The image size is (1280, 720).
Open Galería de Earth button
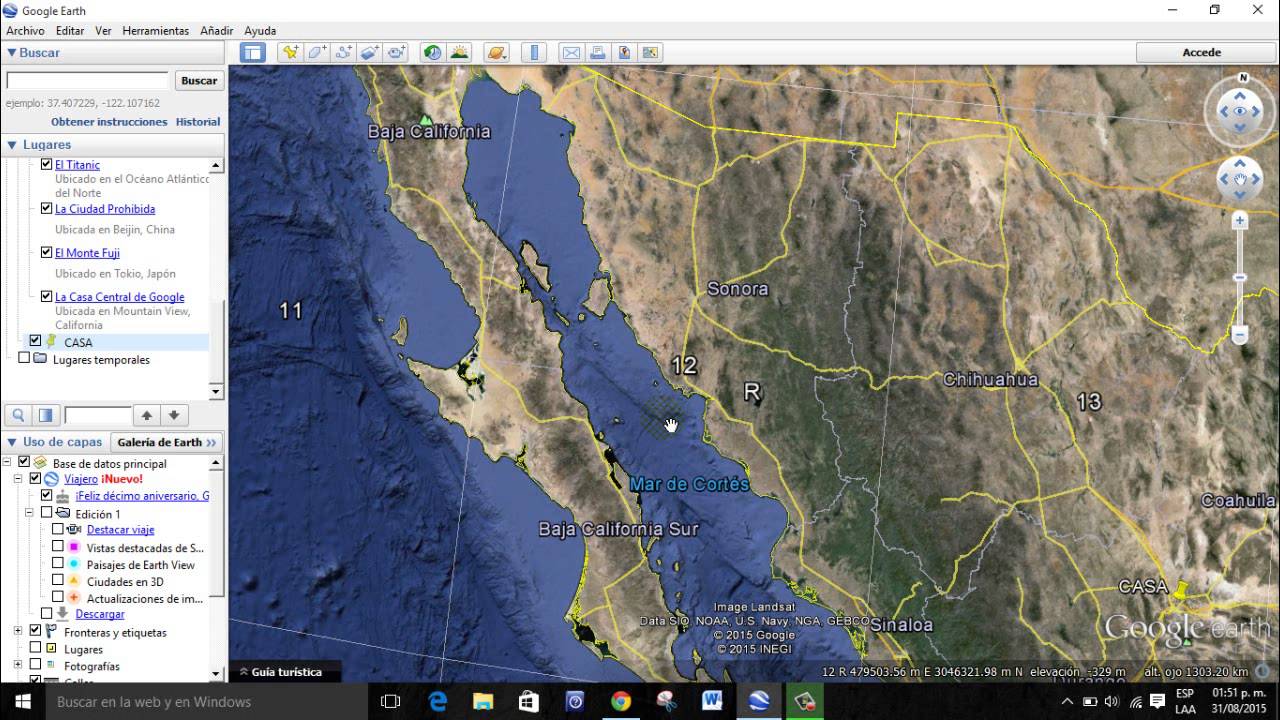click(x=167, y=442)
